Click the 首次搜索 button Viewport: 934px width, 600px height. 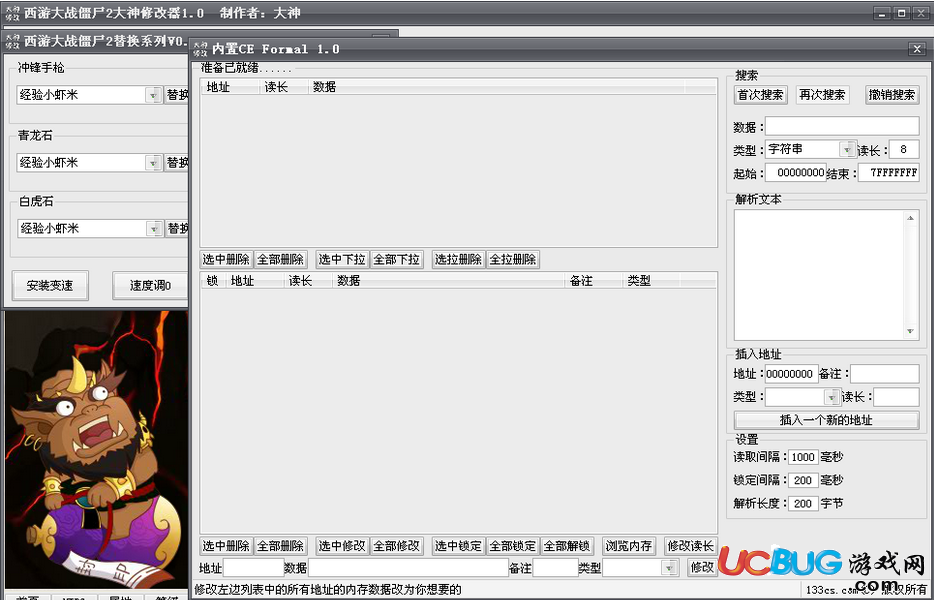coord(760,95)
